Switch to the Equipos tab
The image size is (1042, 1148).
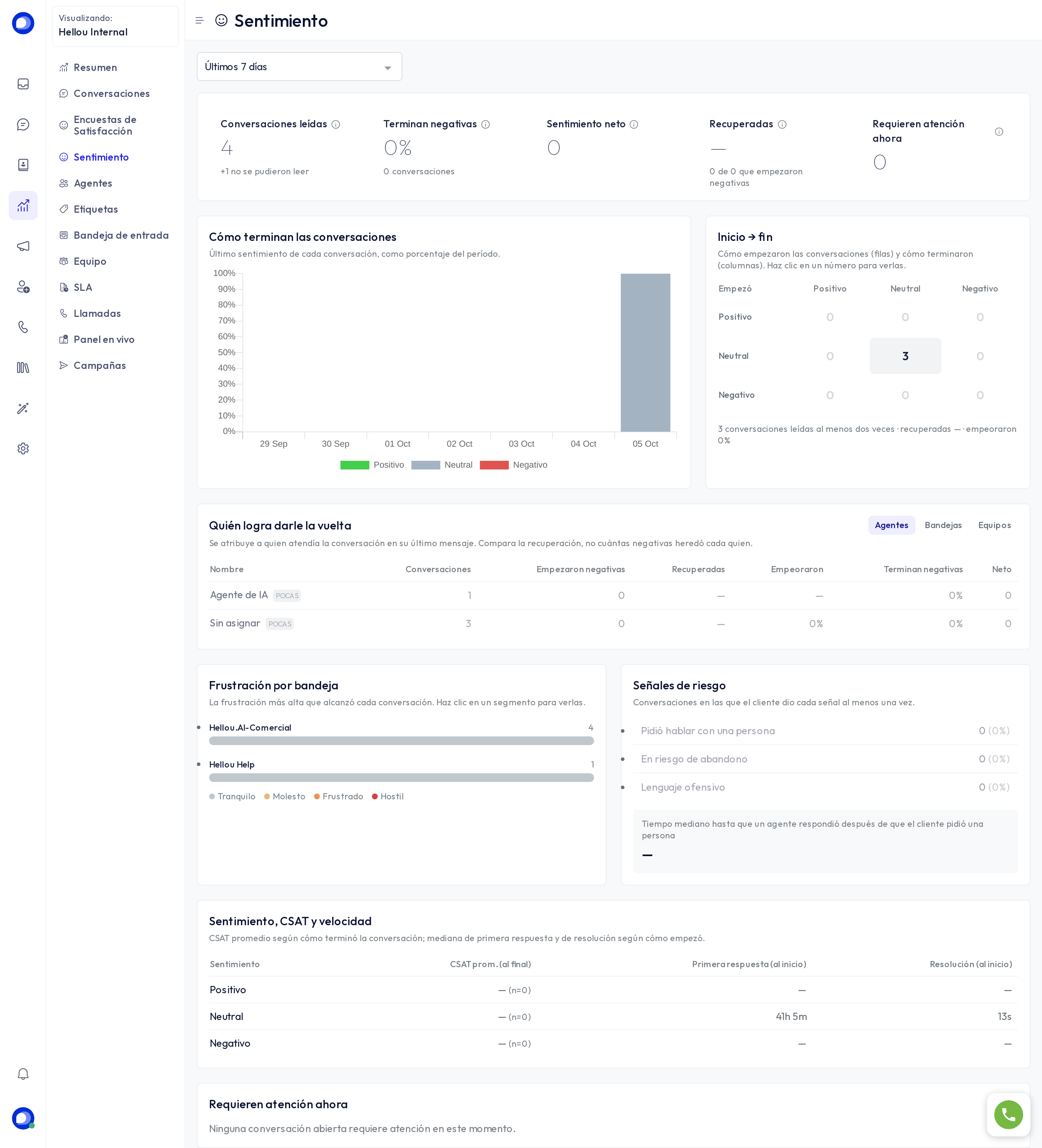(x=994, y=525)
